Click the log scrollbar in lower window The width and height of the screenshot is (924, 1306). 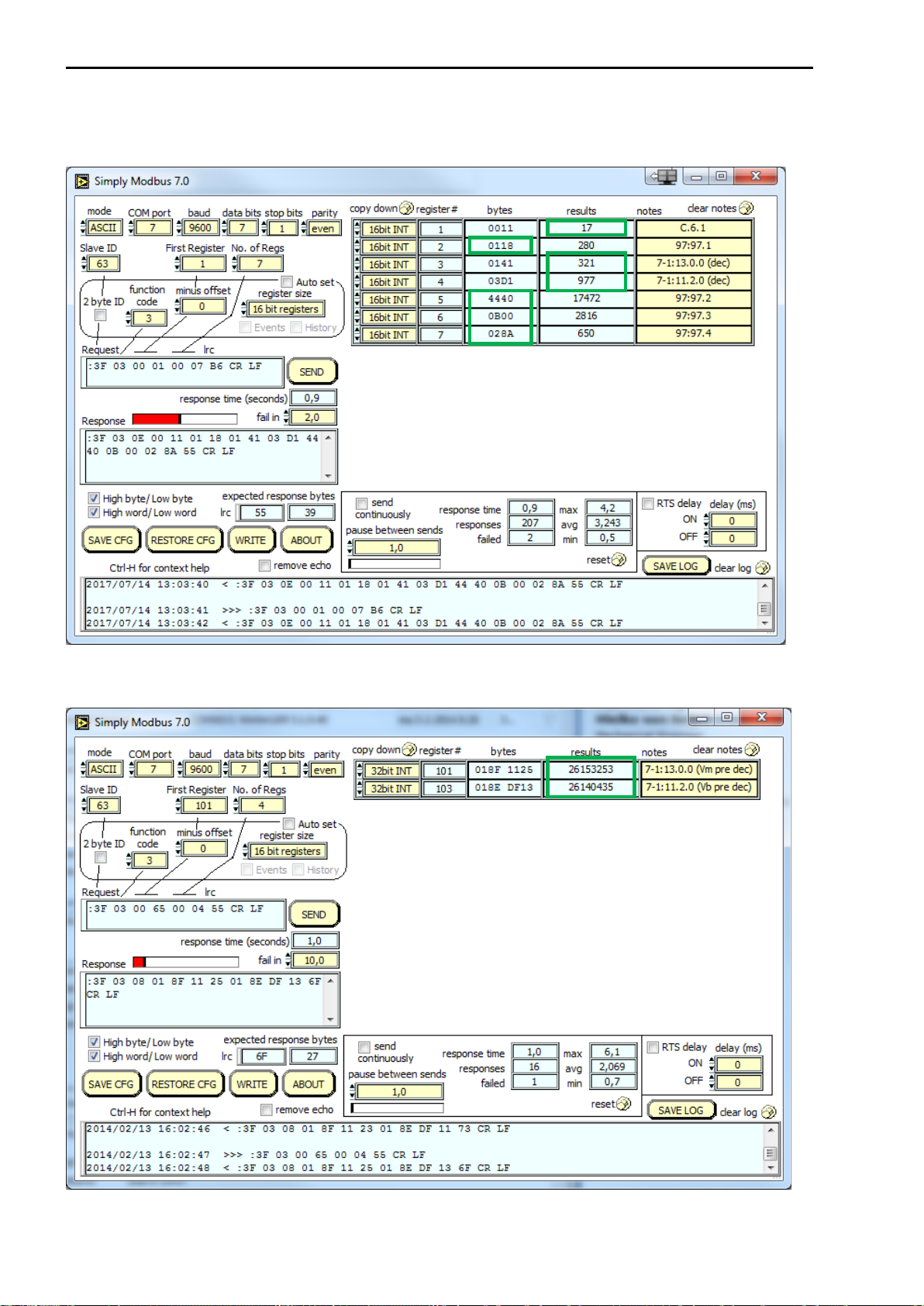(770, 1149)
